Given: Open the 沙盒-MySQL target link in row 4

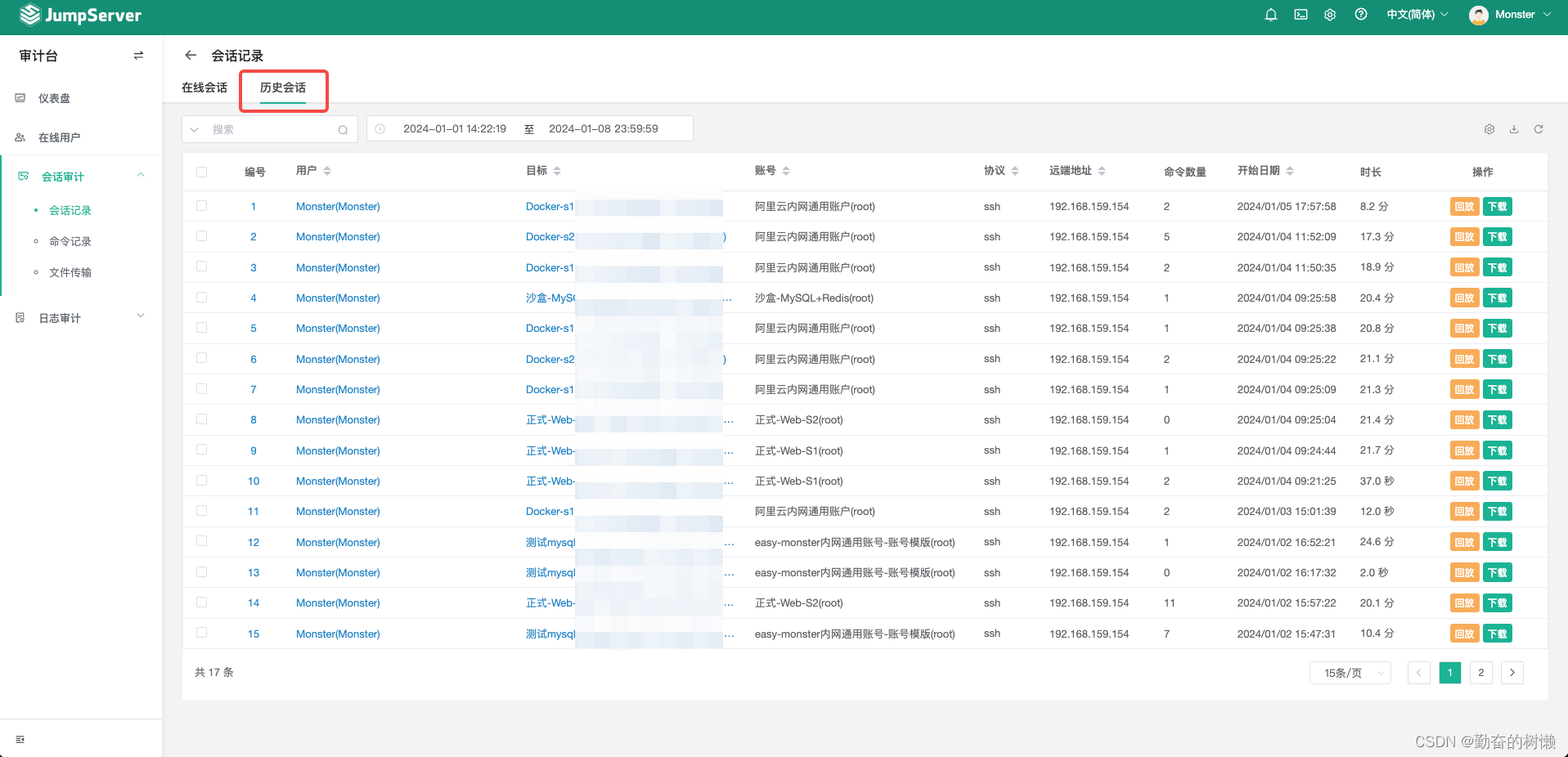Looking at the screenshot, I should pos(550,298).
